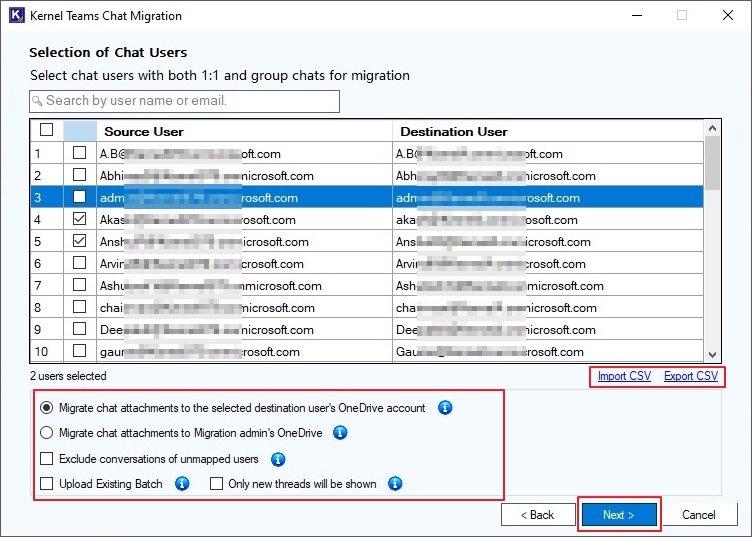The width and height of the screenshot is (752, 537).
Task: Select destination user cell in row 8
Action: [x=548, y=307]
